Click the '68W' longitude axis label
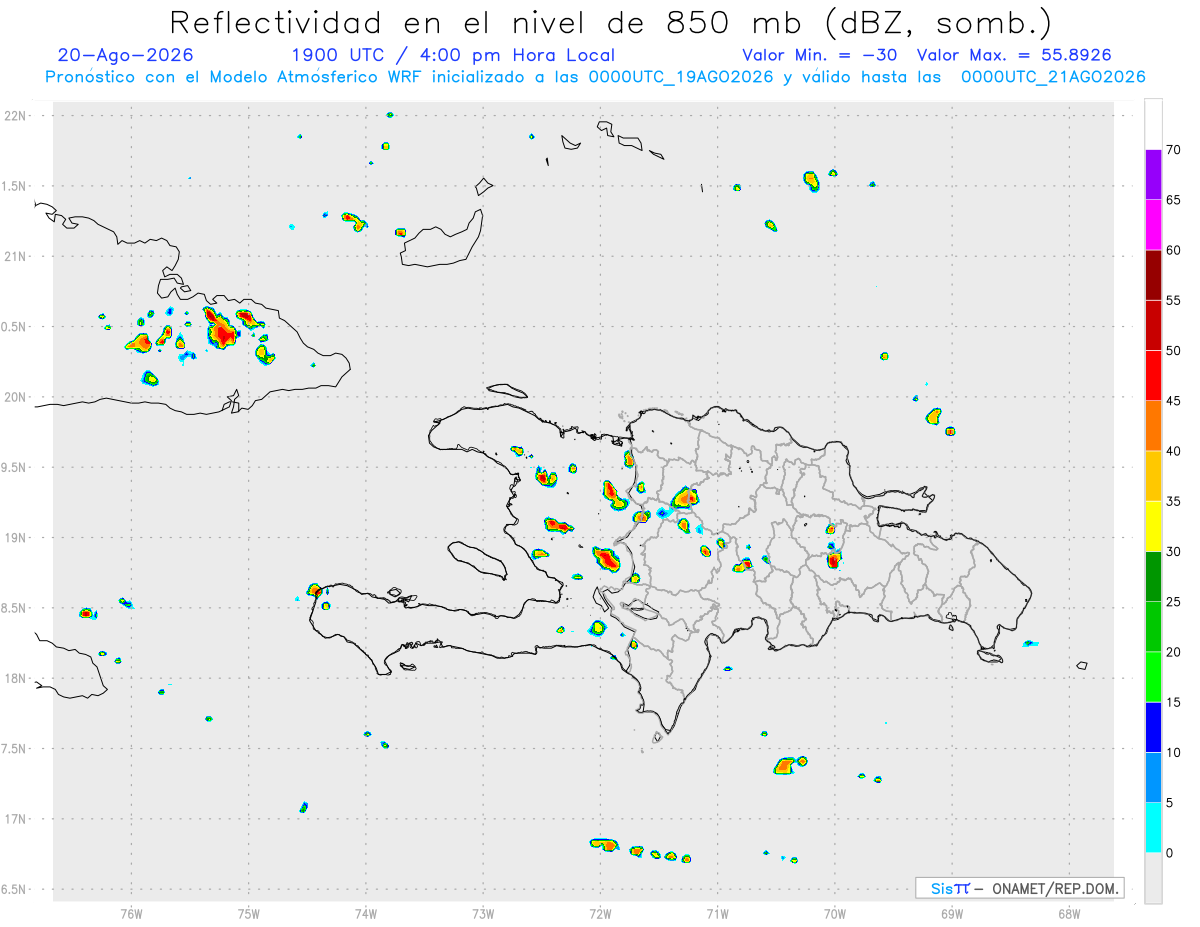This screenshot has width=1200, height=927. click(x=1069, y=913)
